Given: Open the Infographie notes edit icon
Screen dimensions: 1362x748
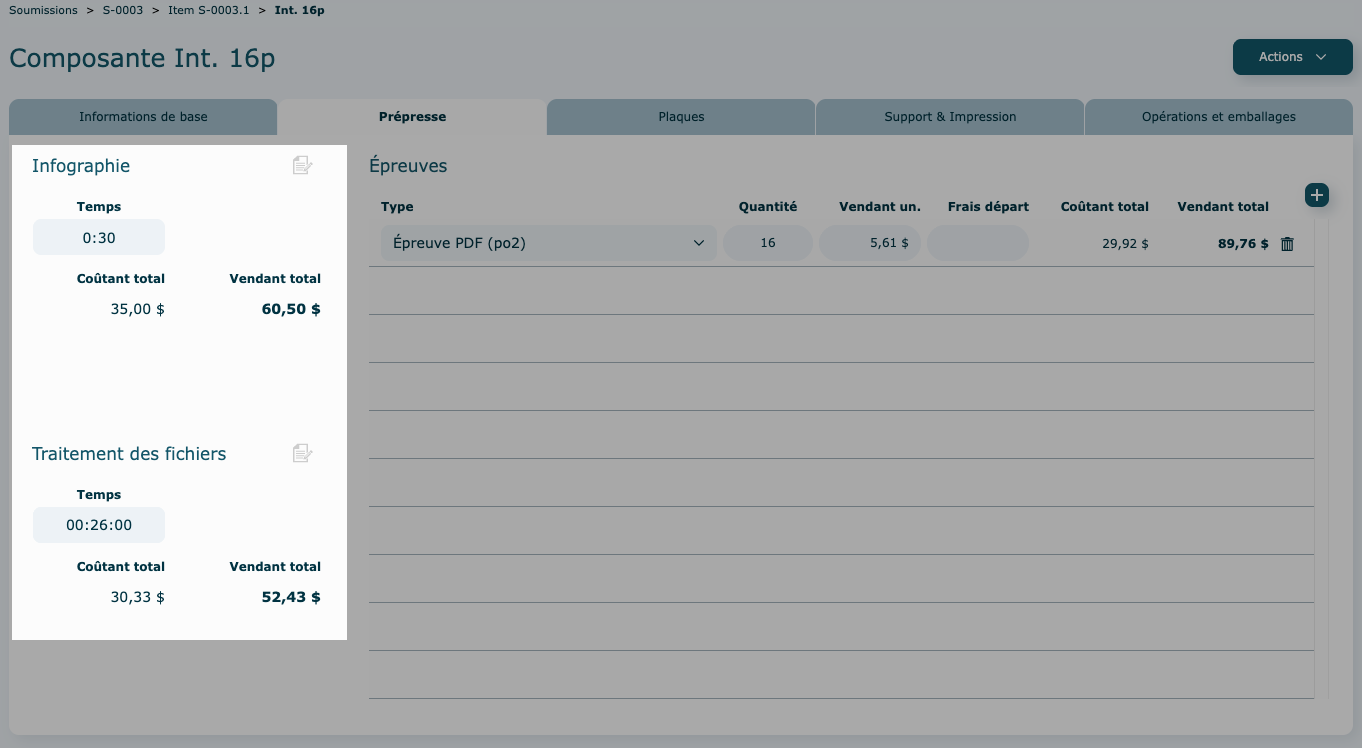Looking at the screenshot, I should tap(302, 166).
